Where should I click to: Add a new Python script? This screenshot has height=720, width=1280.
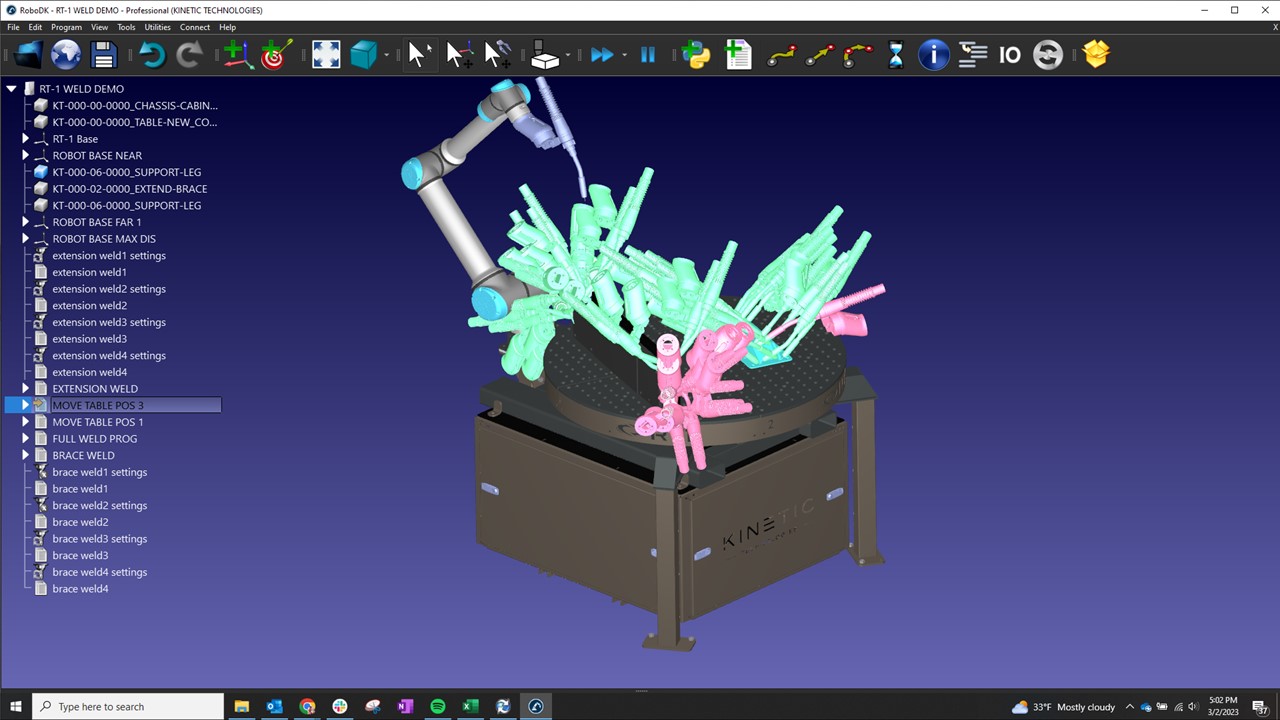[695, 55]
